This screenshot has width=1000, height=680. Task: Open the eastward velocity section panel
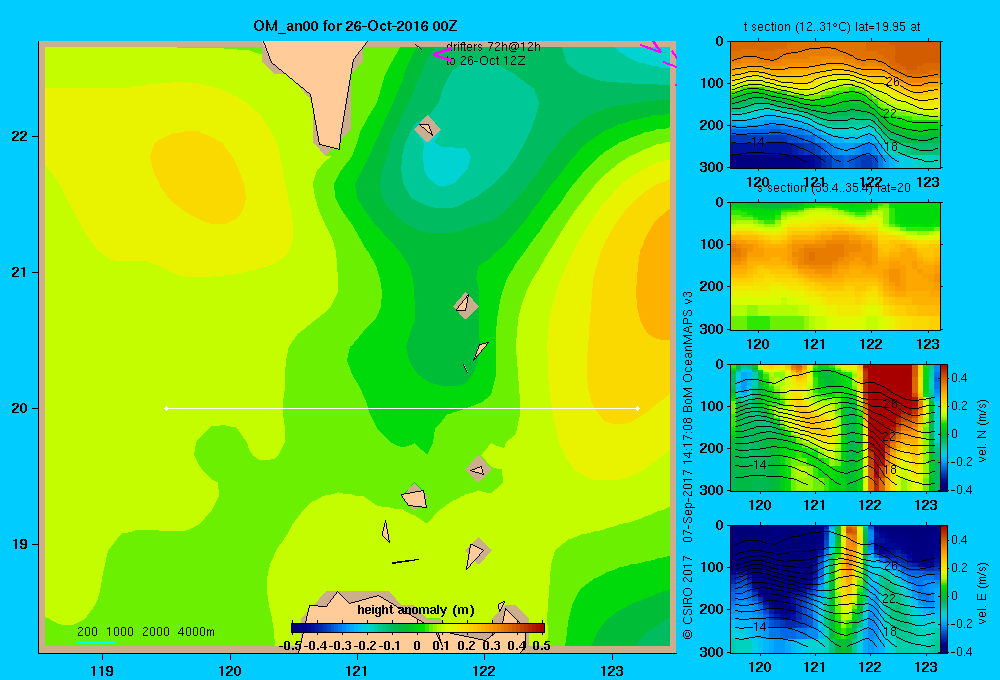835,588
